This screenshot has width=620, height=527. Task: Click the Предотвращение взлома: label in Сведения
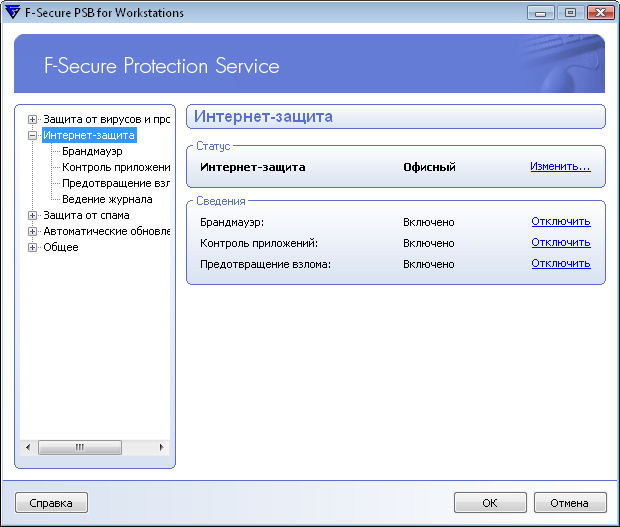coord(265,264)
